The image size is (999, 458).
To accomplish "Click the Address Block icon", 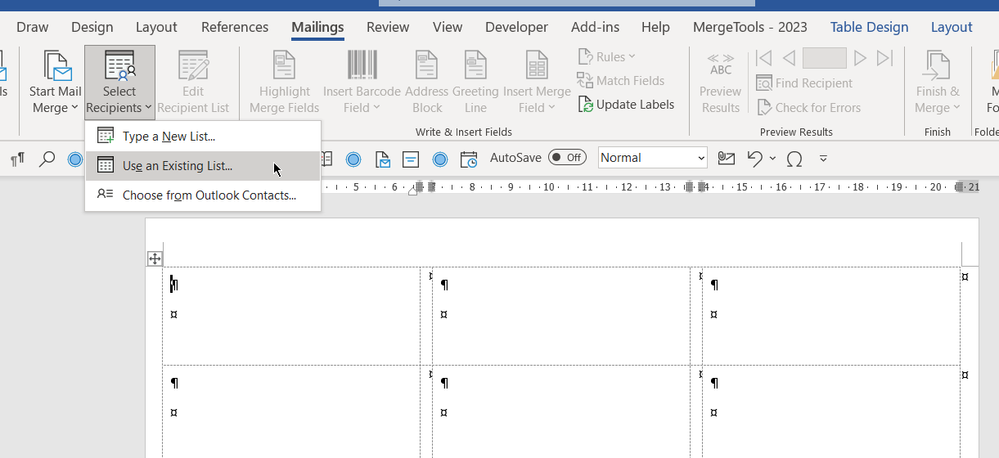I will coord(427,83).
